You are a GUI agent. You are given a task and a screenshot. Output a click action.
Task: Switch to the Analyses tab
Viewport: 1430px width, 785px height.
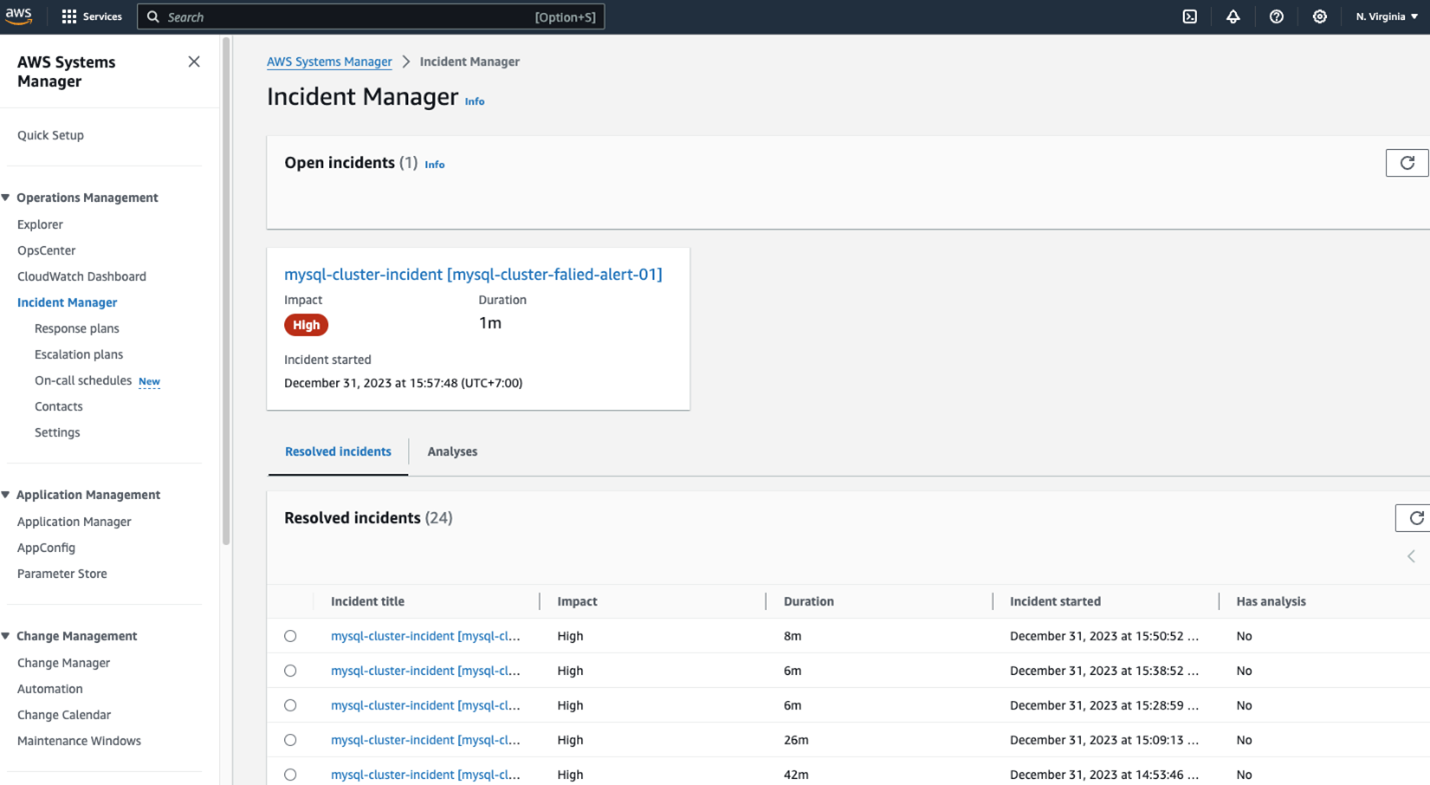click(452, 451)
